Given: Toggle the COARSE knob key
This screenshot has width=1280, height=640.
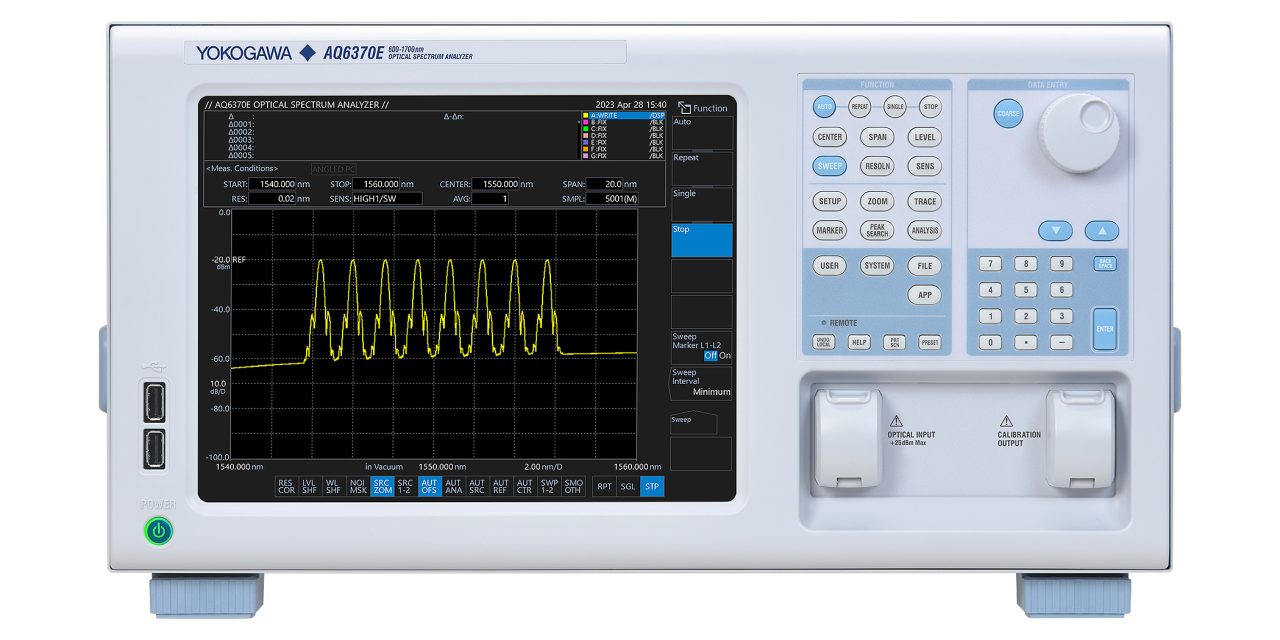Looking at the screenshot, I should 1008,114.
